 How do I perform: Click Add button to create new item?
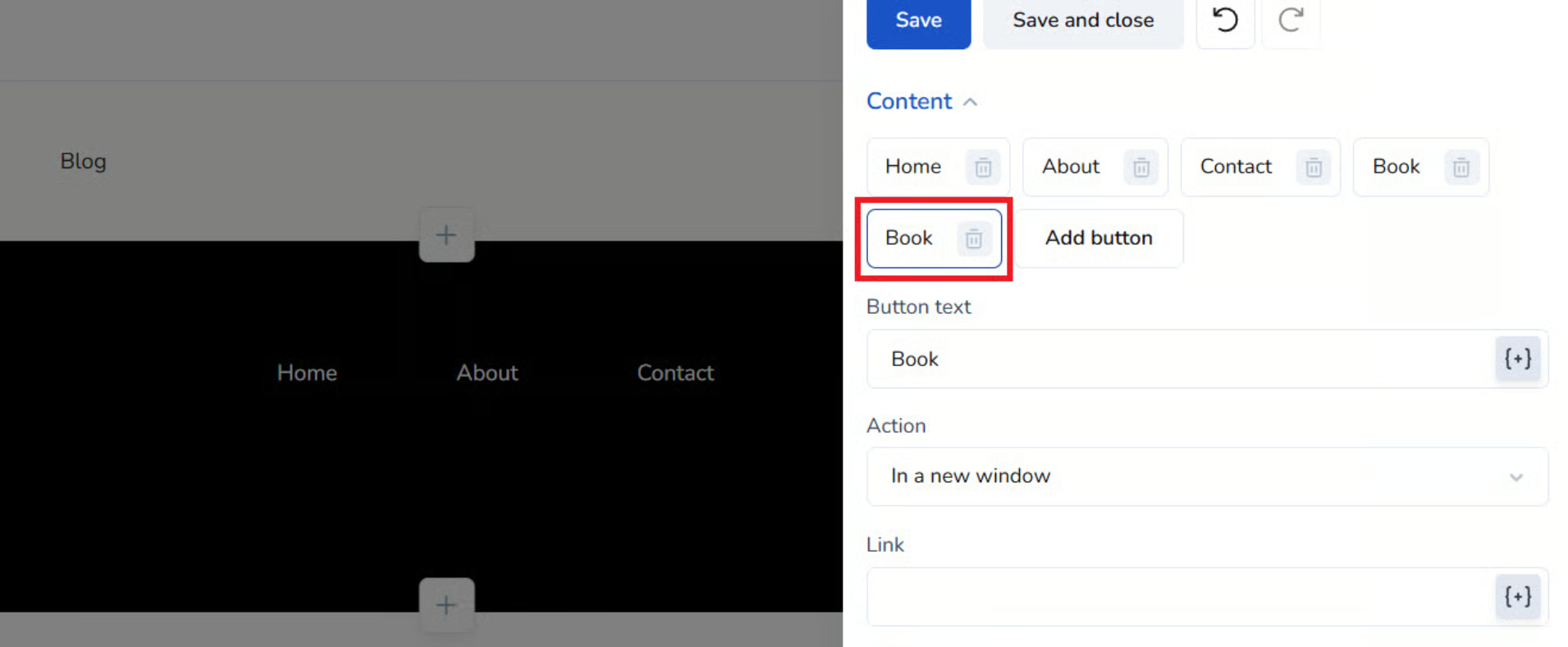pyautogui.click(x=1099, y=238)
